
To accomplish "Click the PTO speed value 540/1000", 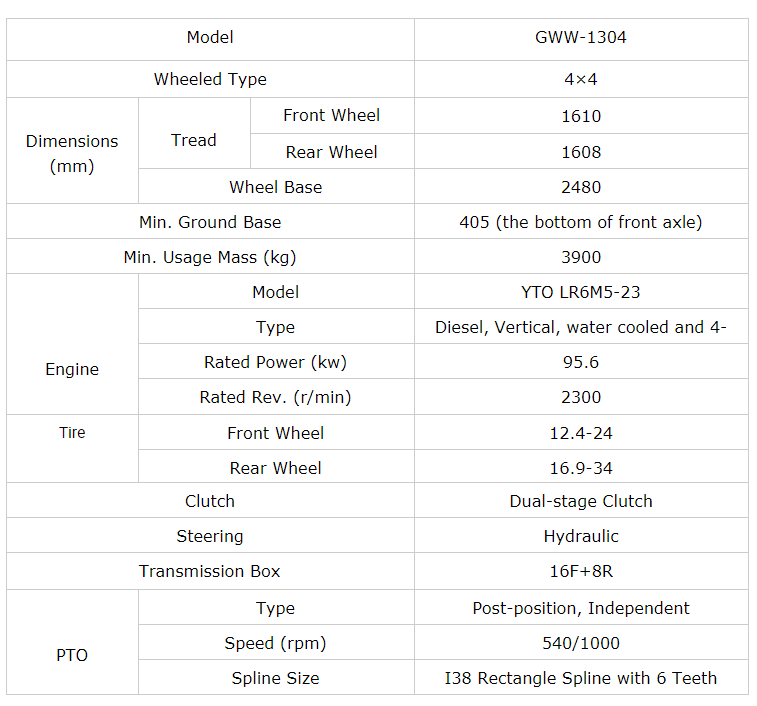I will pos(580,643).
